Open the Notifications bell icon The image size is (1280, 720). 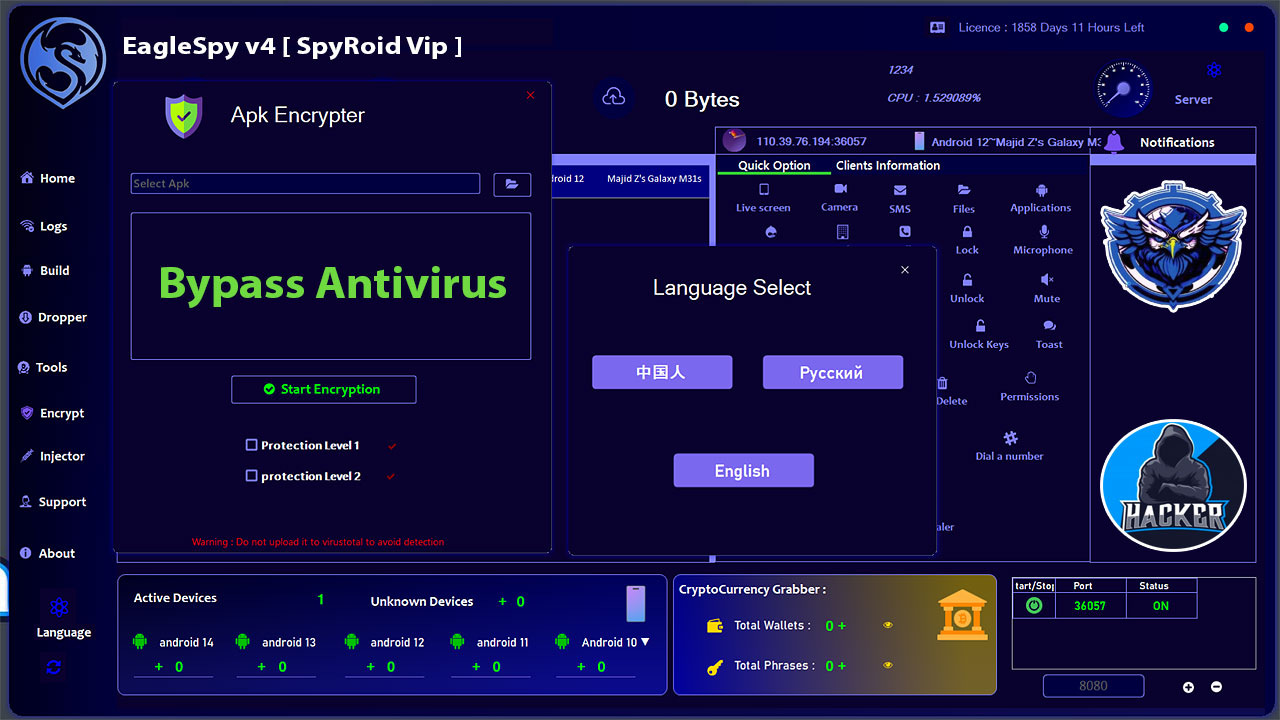tap(1114, 142)
